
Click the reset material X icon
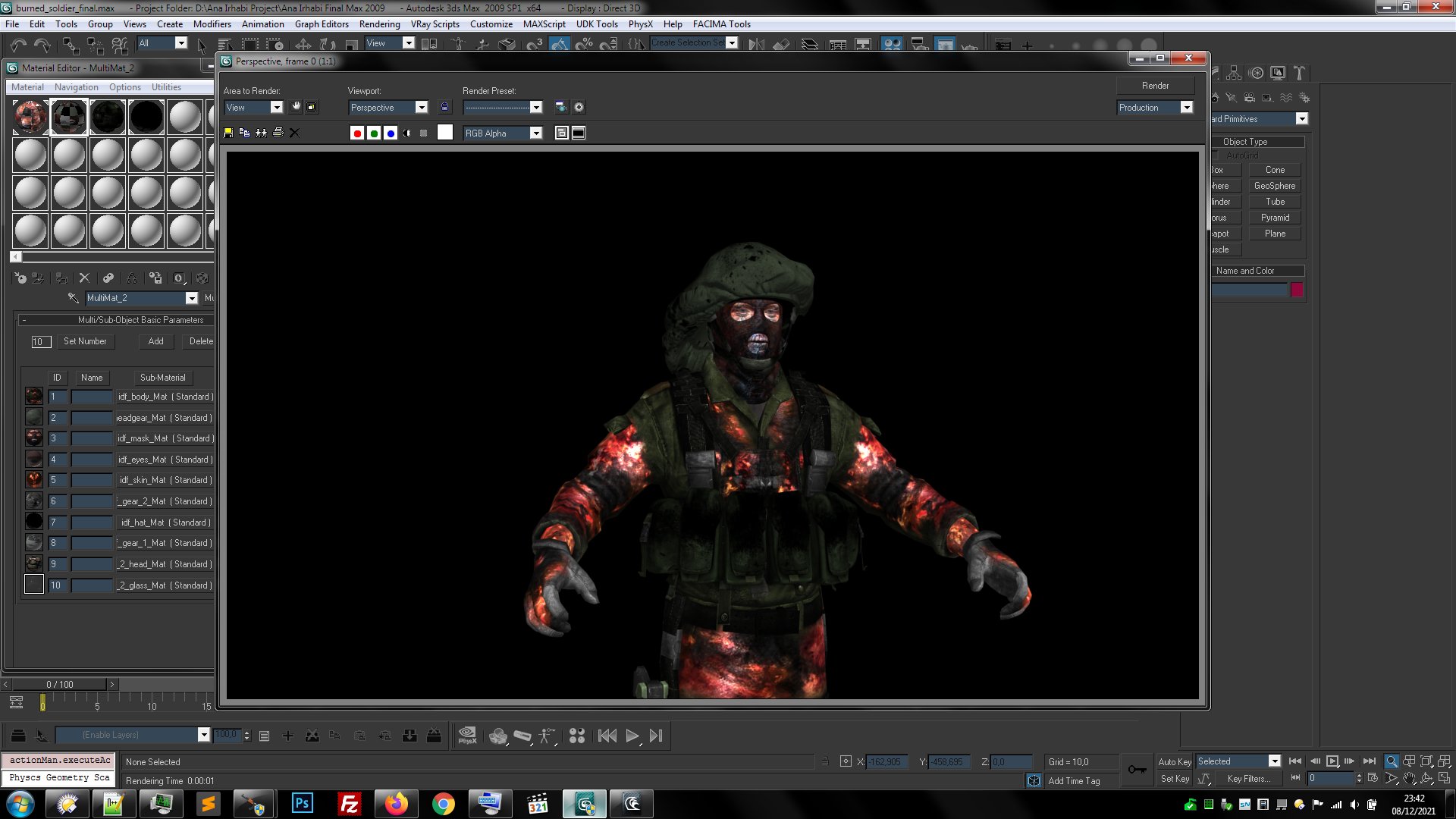pyautogui.click(x=84, y=278)
